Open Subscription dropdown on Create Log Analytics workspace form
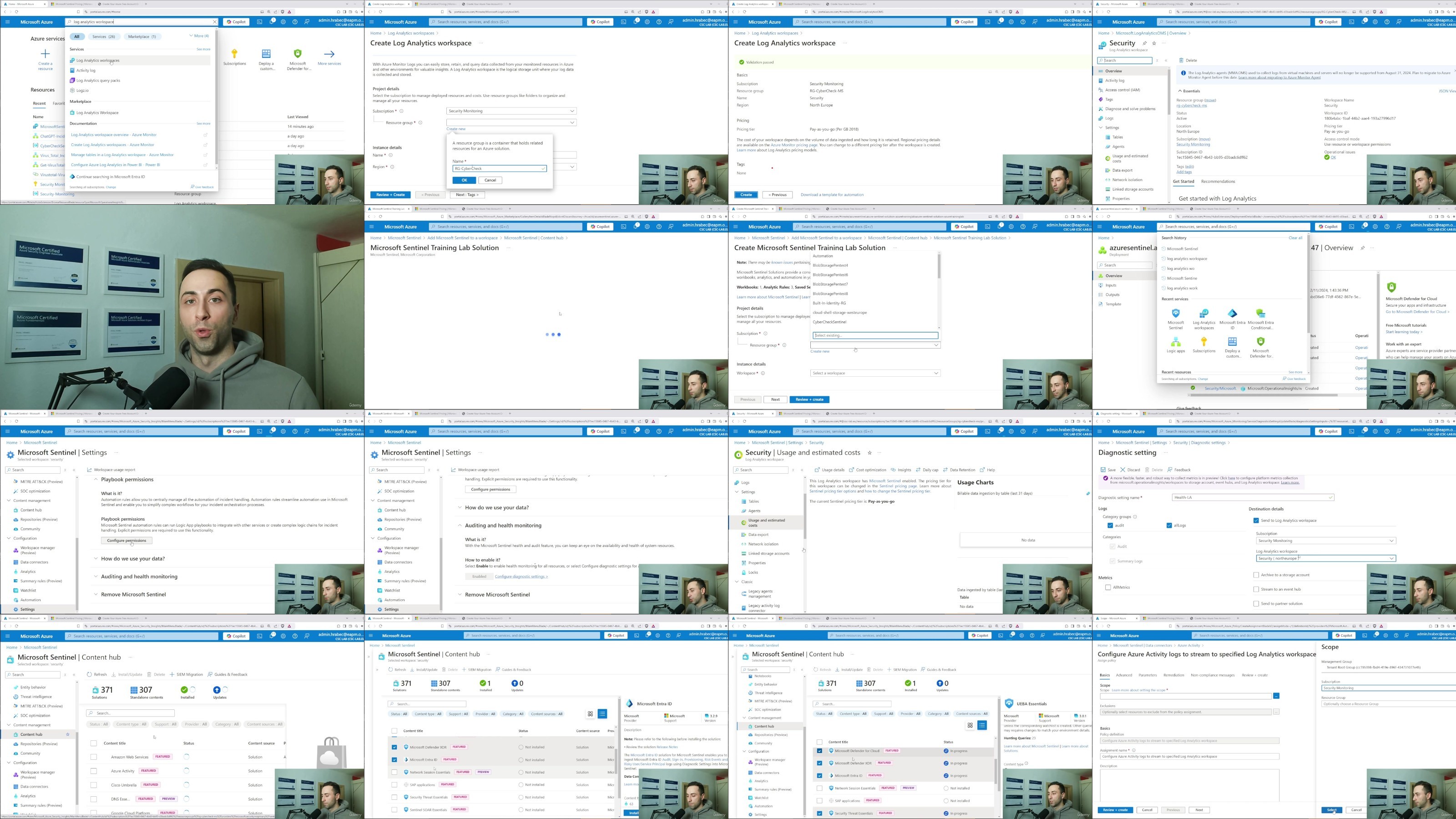1456x819 pixels. point(511,111)
